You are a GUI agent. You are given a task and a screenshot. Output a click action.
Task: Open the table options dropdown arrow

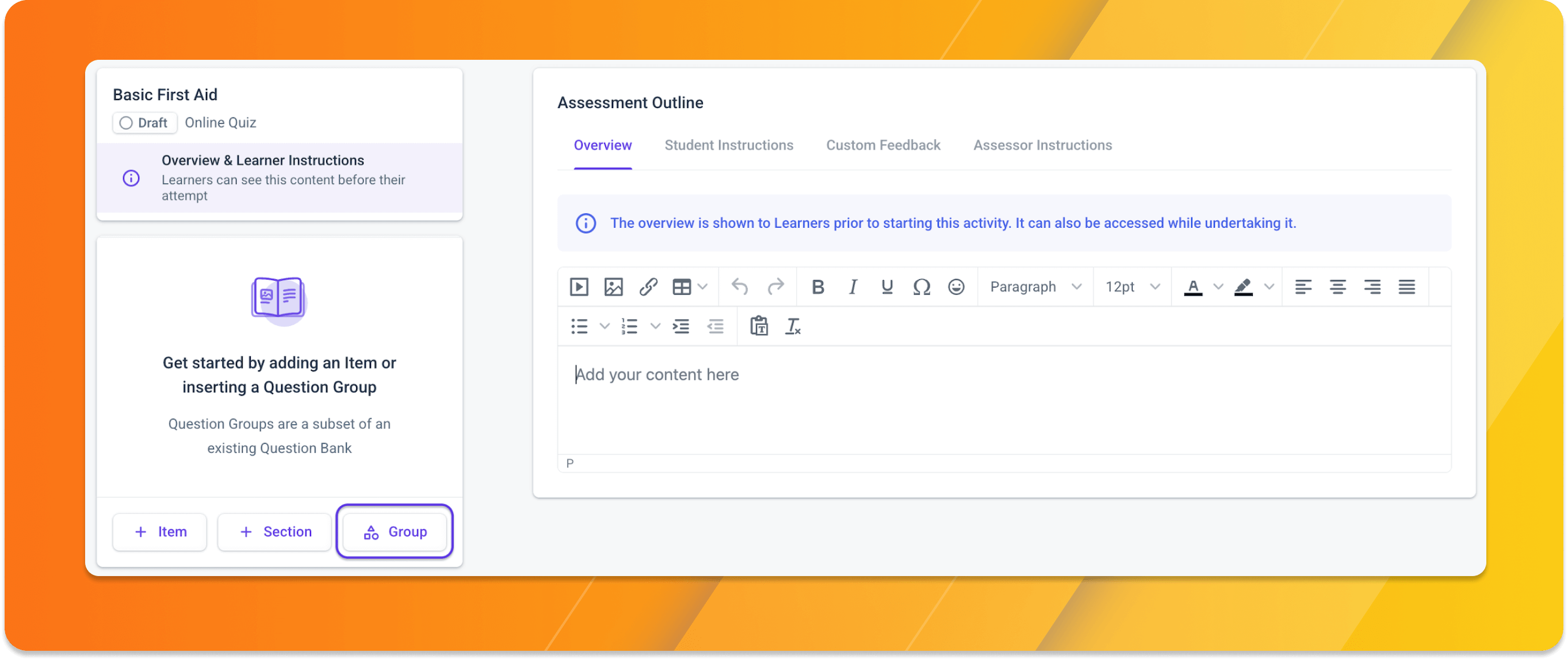[x=702, y=286]
